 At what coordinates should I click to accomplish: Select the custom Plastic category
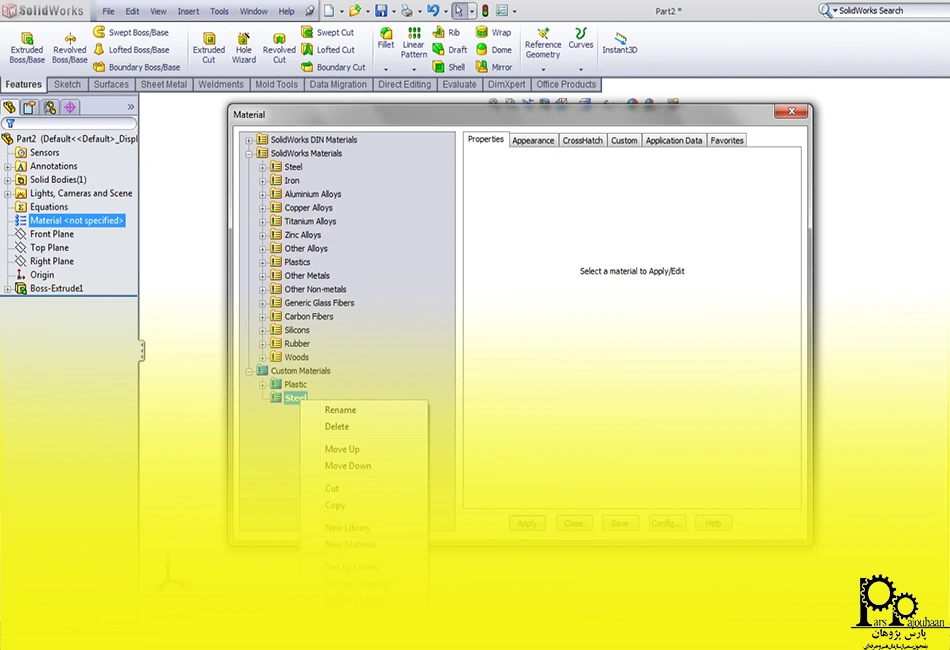(x=296, y=385)
